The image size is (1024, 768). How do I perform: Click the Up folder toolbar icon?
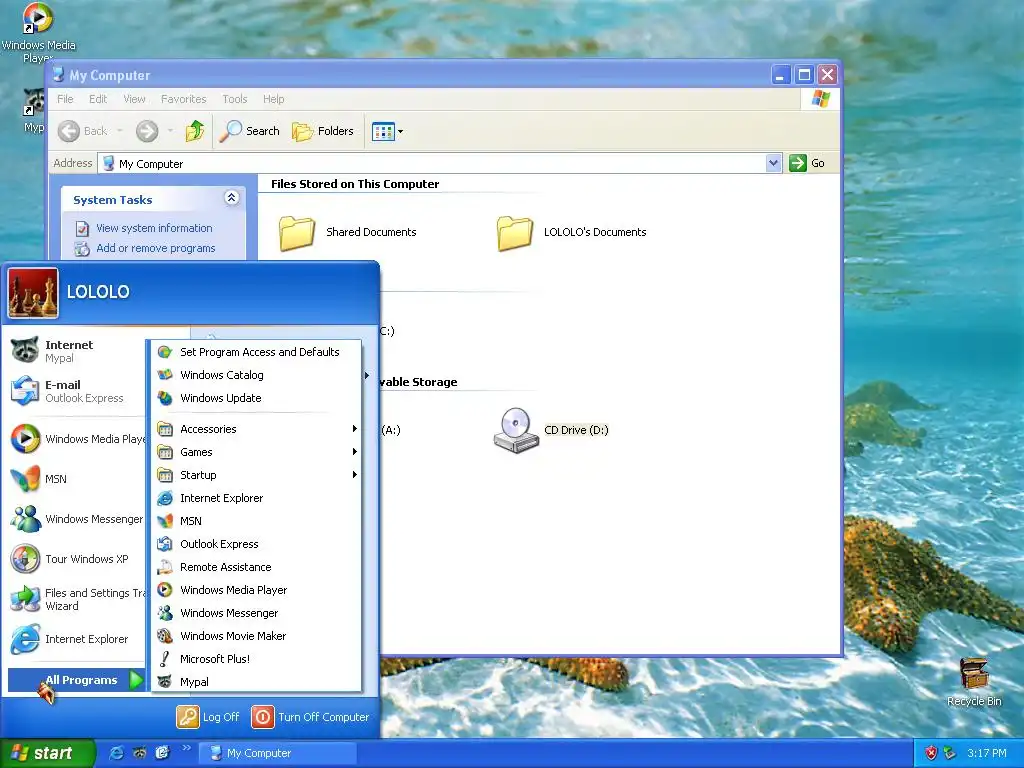[x=195, y=131]
